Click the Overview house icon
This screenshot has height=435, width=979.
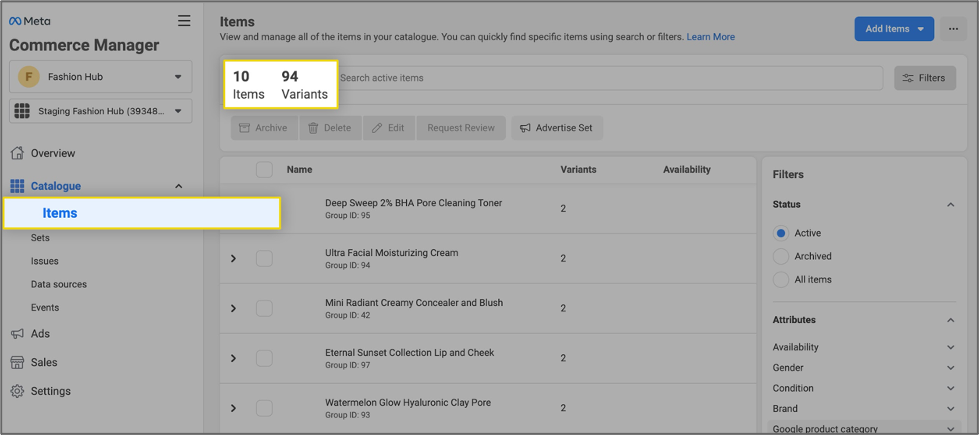pyautogui.click(x=17, y=153)
